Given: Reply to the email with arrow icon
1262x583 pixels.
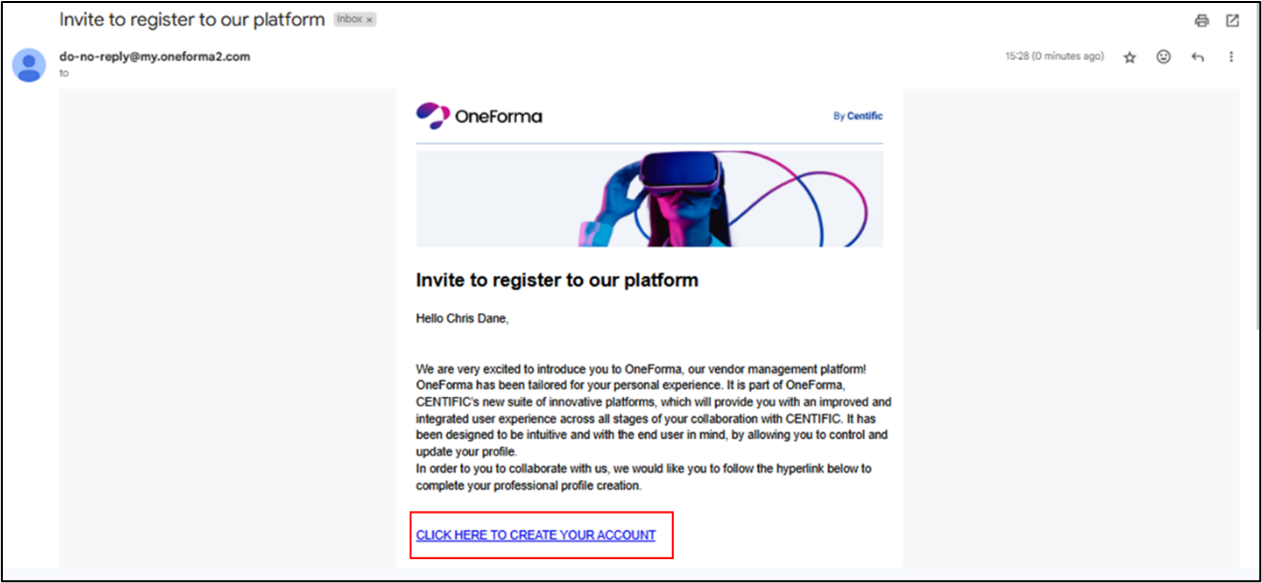Looking at the screenshot, I should point(1197,57).
